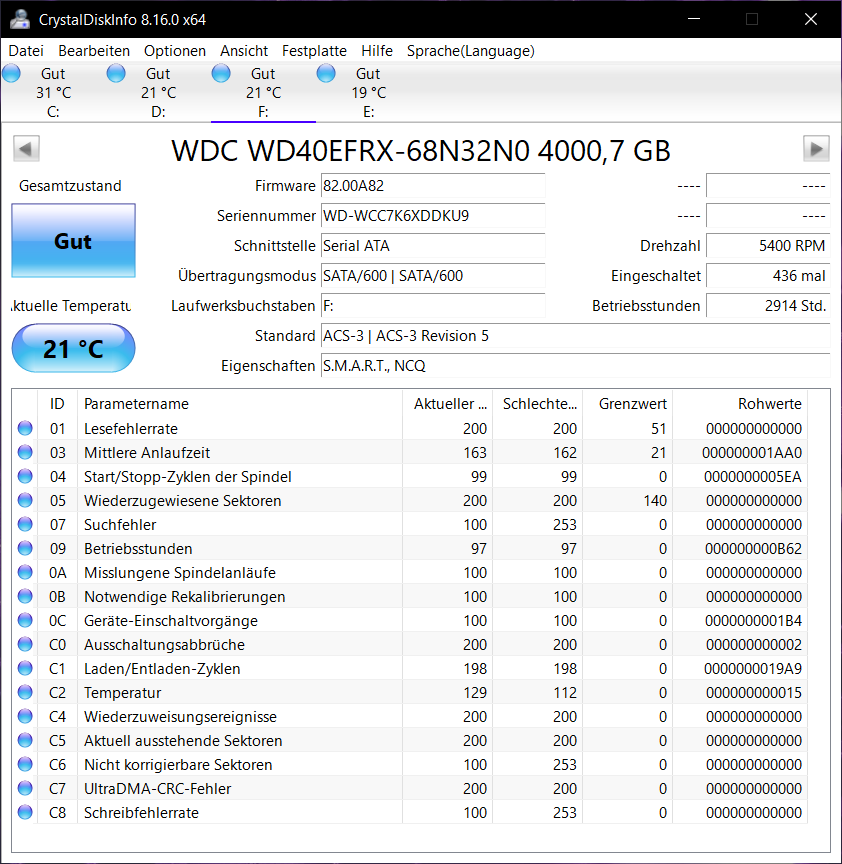Click the Grenzwert column header
The image size is (842, 864).
click(x=628, y=403)
